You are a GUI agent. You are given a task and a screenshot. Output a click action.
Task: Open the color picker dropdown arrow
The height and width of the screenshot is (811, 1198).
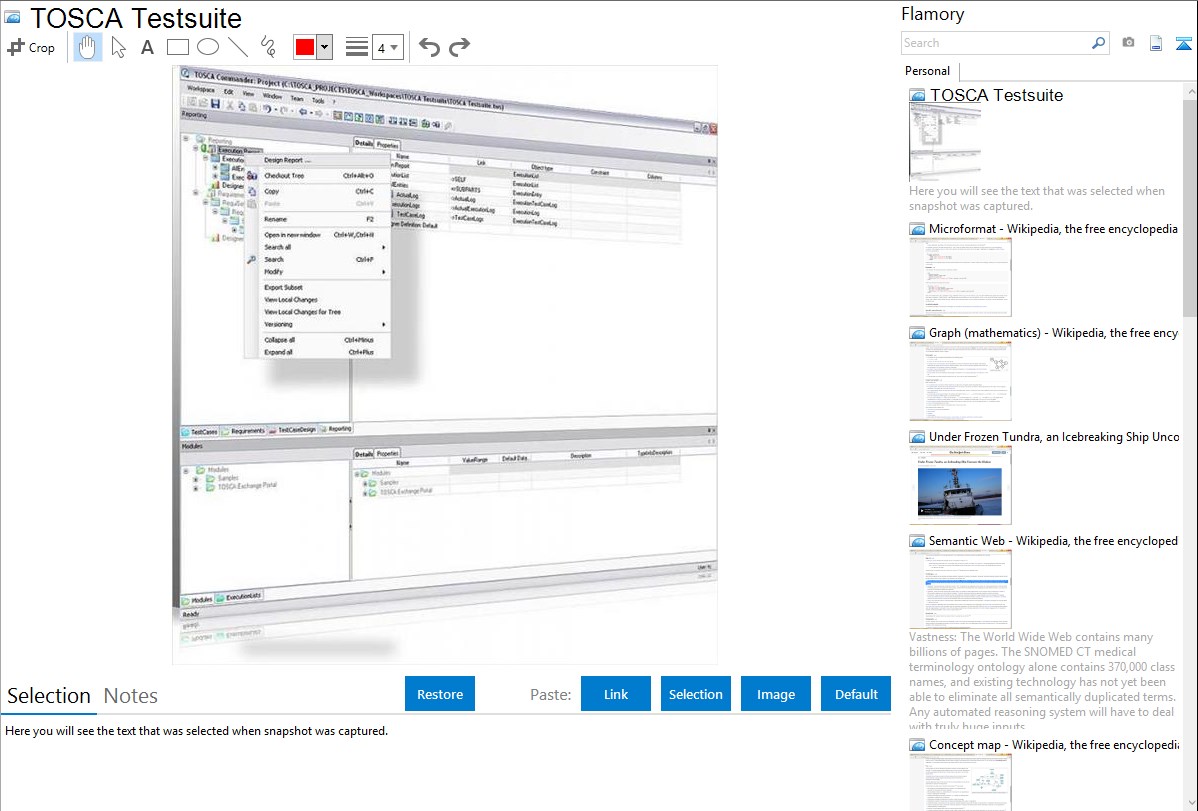325,47
